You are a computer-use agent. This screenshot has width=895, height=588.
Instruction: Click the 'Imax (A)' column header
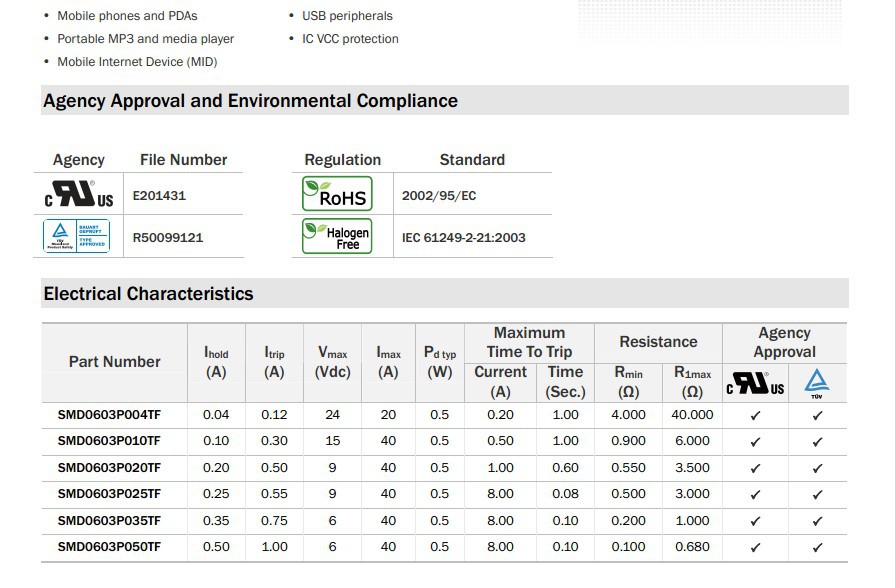[x=388, y=362]
